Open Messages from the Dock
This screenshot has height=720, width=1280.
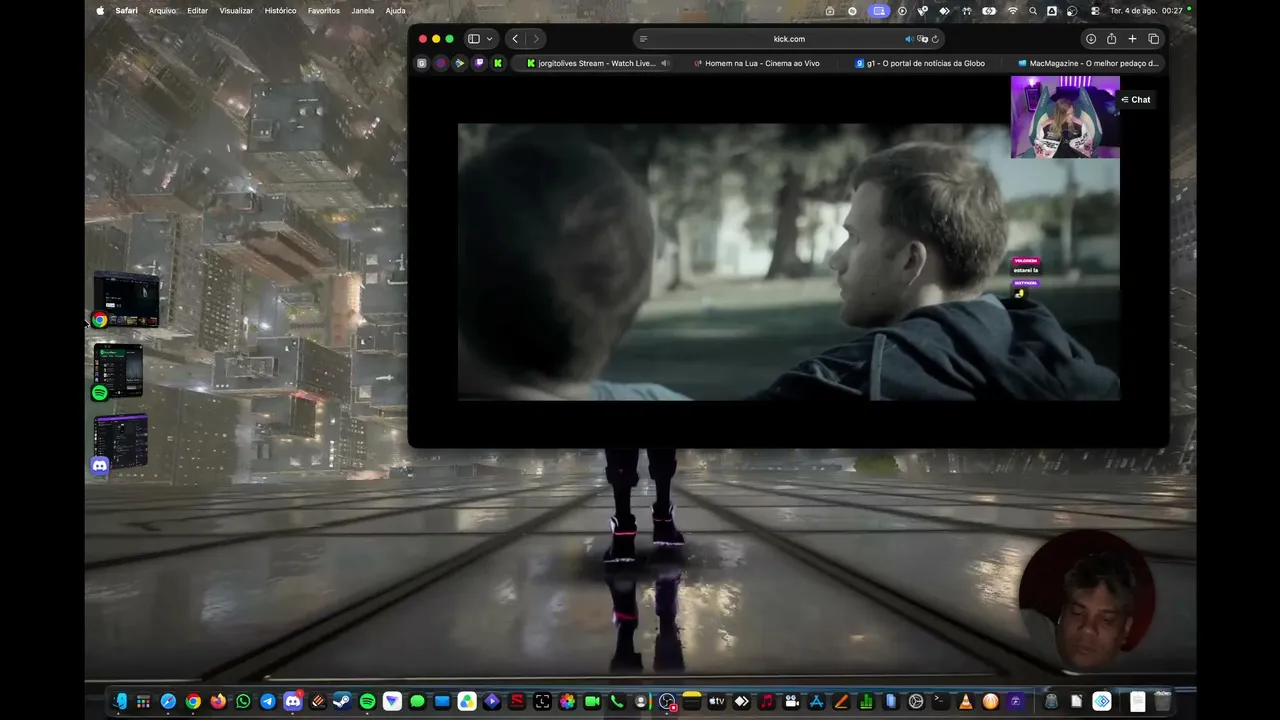pos(417,702)
